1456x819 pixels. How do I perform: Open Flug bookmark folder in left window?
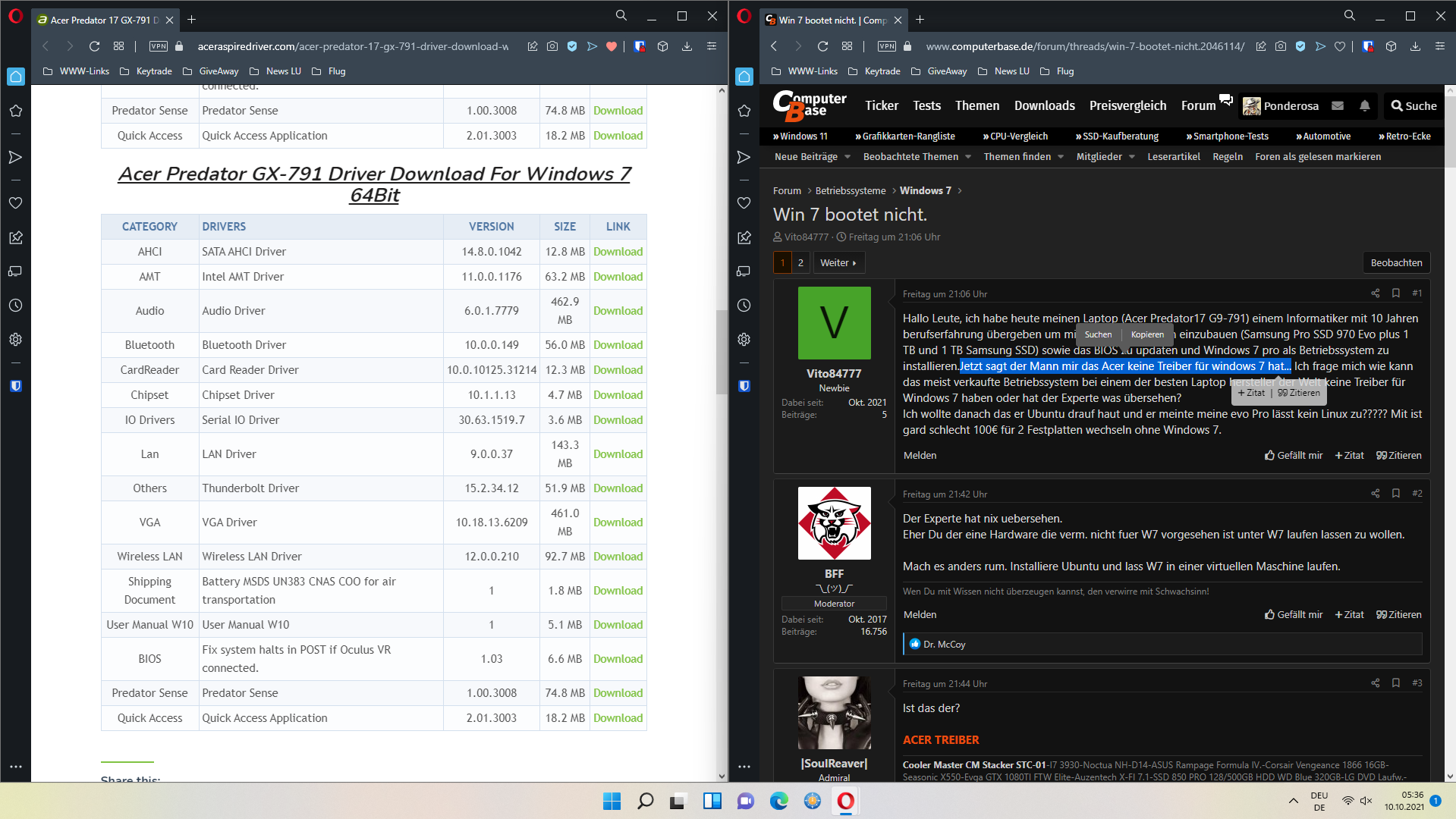(329, 71)
